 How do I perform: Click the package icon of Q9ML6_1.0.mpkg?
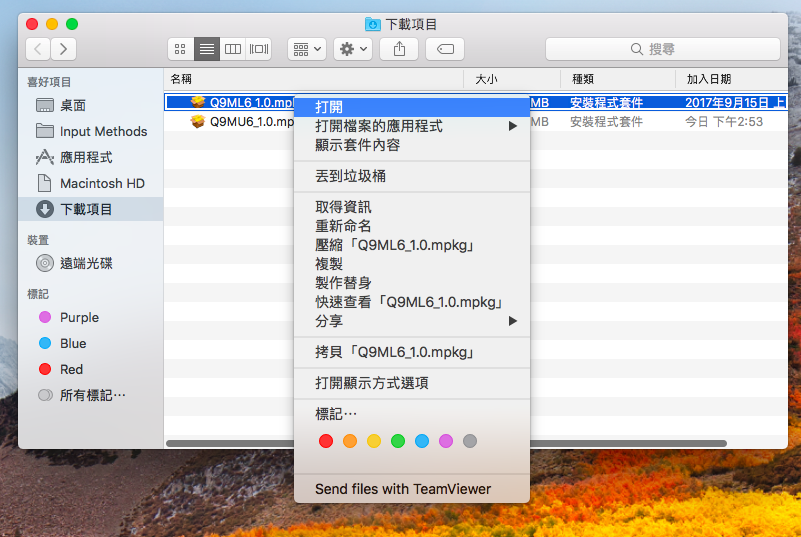(x=198, y=102)
